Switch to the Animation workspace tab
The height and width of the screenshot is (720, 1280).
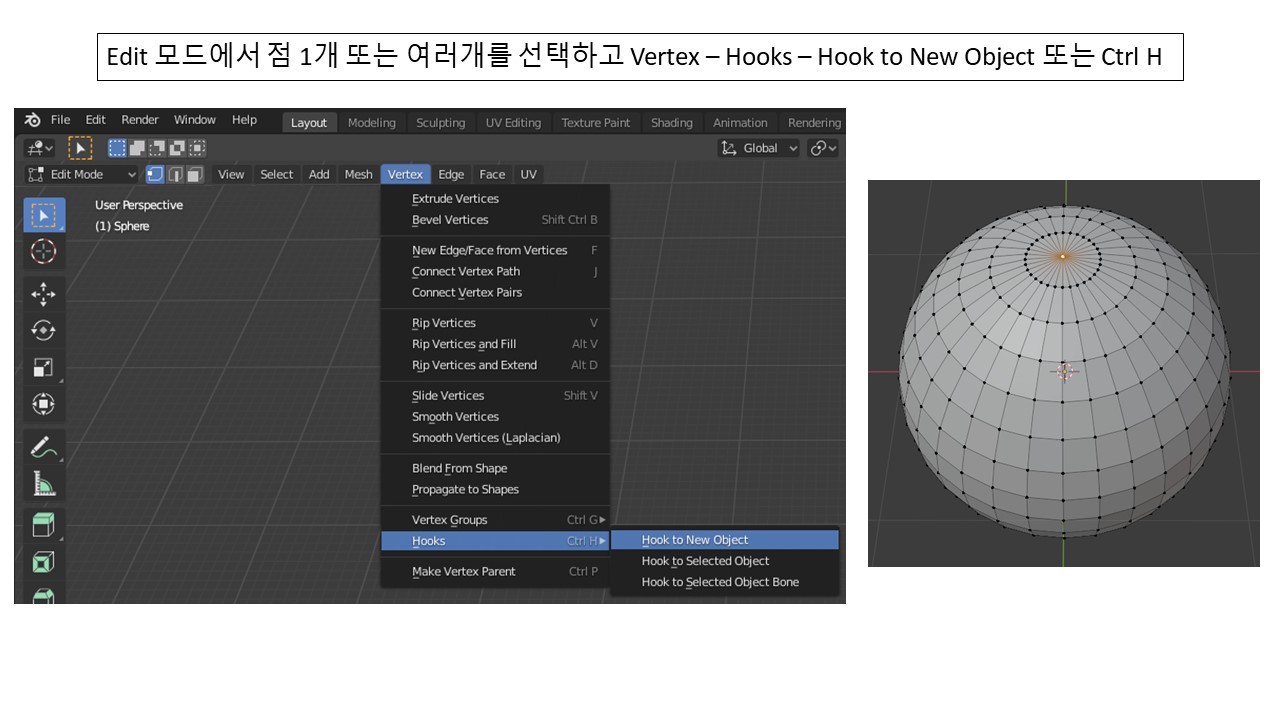tap(740, 123)
